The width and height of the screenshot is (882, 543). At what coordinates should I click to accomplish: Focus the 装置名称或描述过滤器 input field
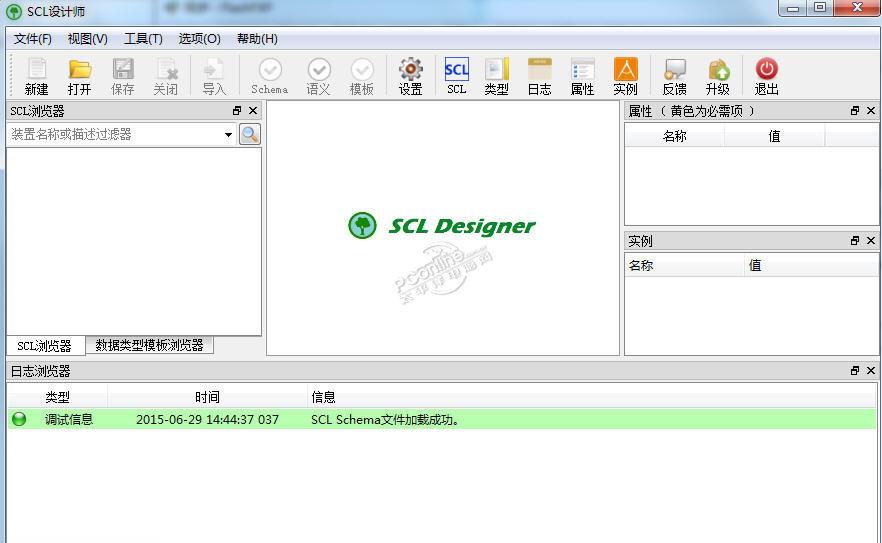(115, 134)
